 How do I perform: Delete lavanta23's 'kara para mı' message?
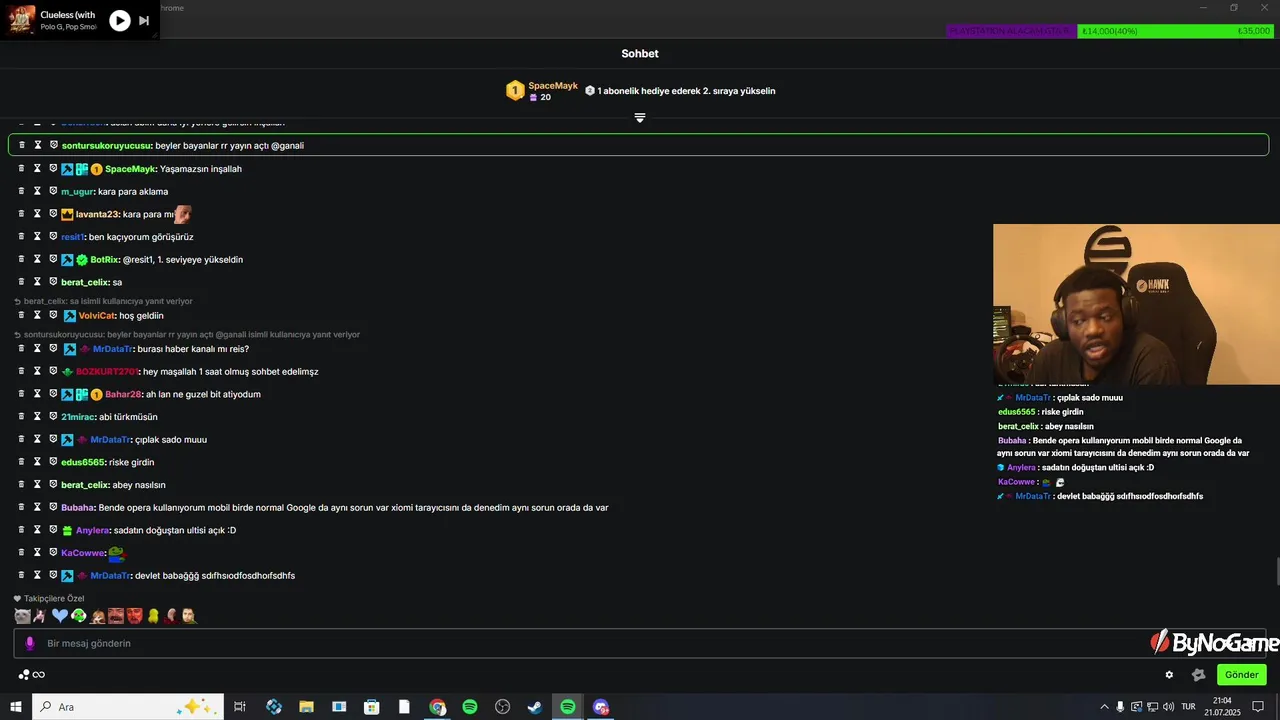(x=22, y=214)
